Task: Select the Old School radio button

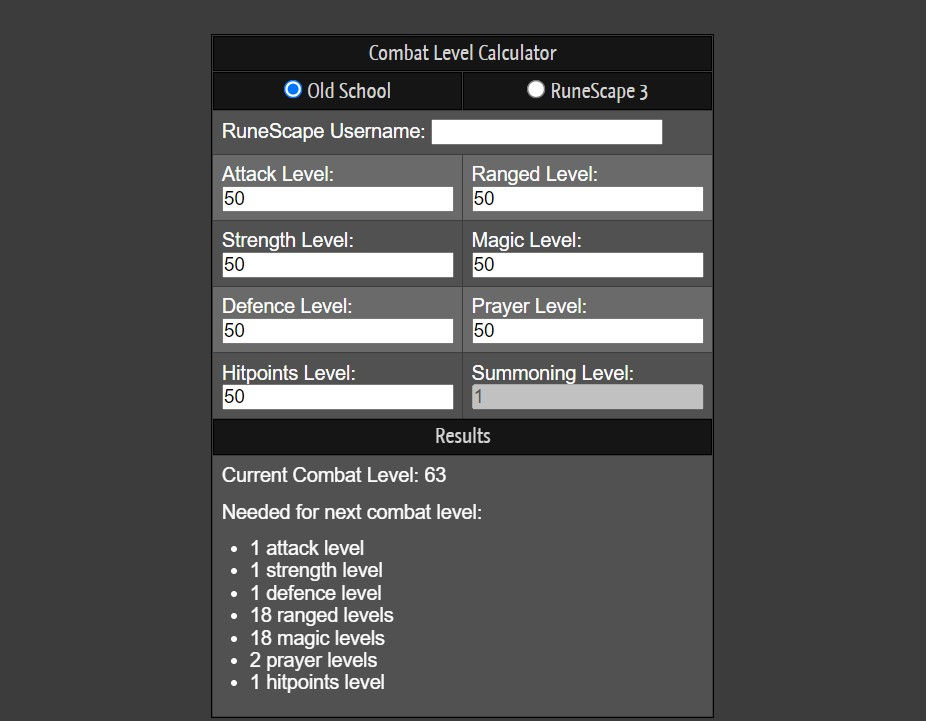Action: pos(292,89)
